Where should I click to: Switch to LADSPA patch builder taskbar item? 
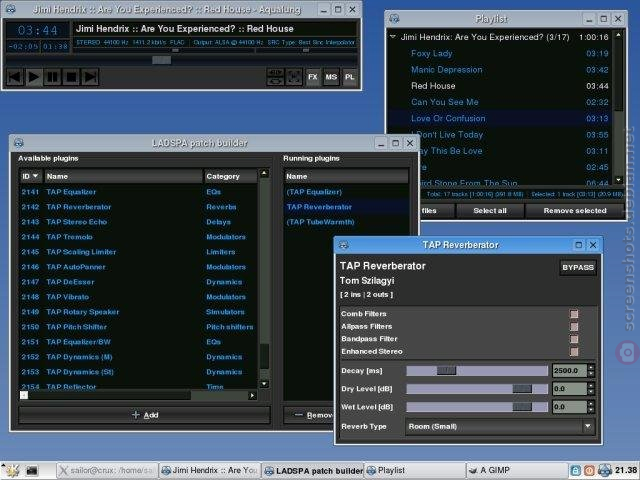click(313, 471)
